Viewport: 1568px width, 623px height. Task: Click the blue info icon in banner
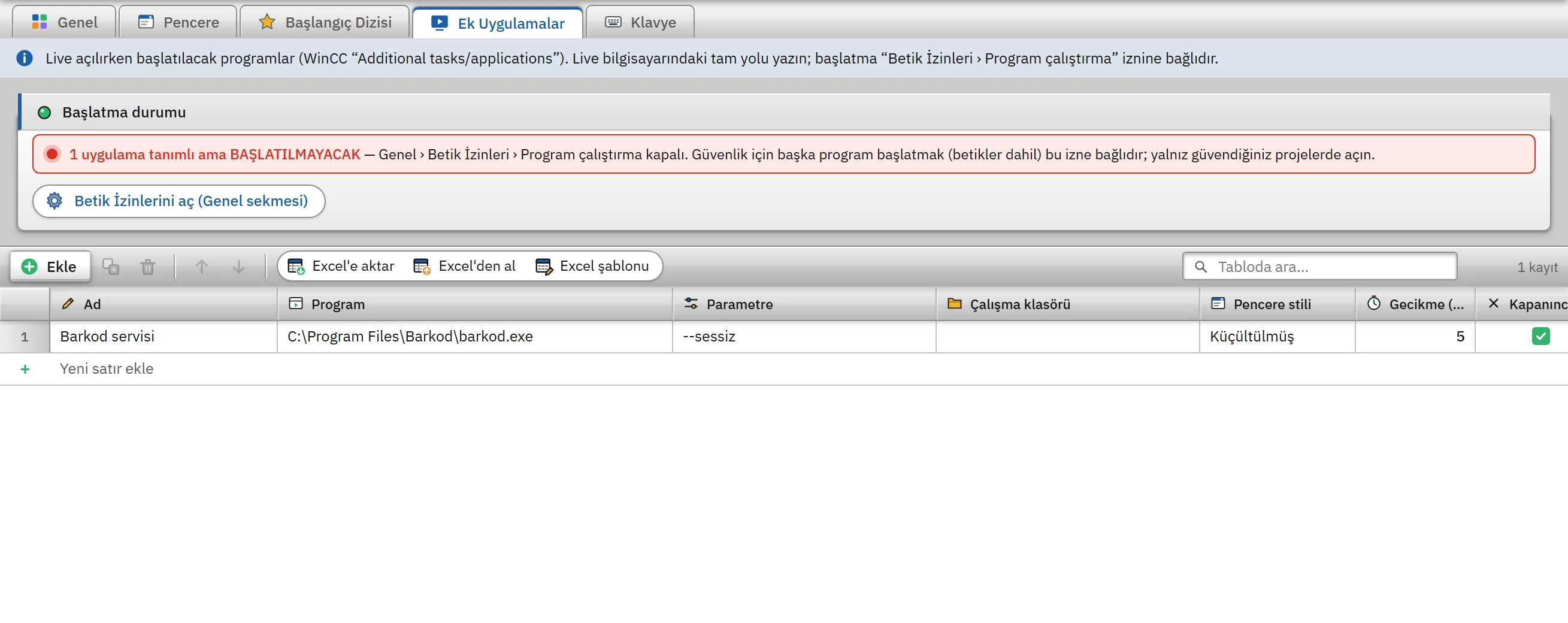pos(25,59)
